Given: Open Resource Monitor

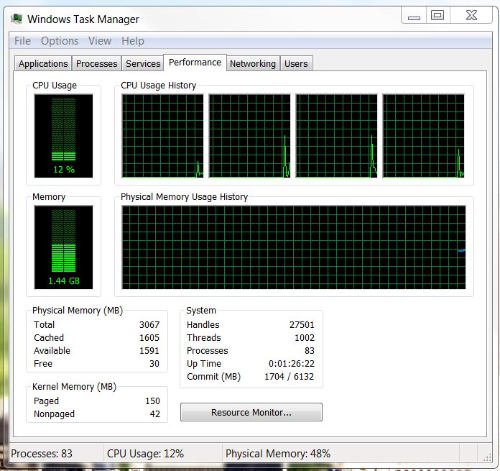Looking at the screenshot, I should pyautogui.click(x=251, y=412).
